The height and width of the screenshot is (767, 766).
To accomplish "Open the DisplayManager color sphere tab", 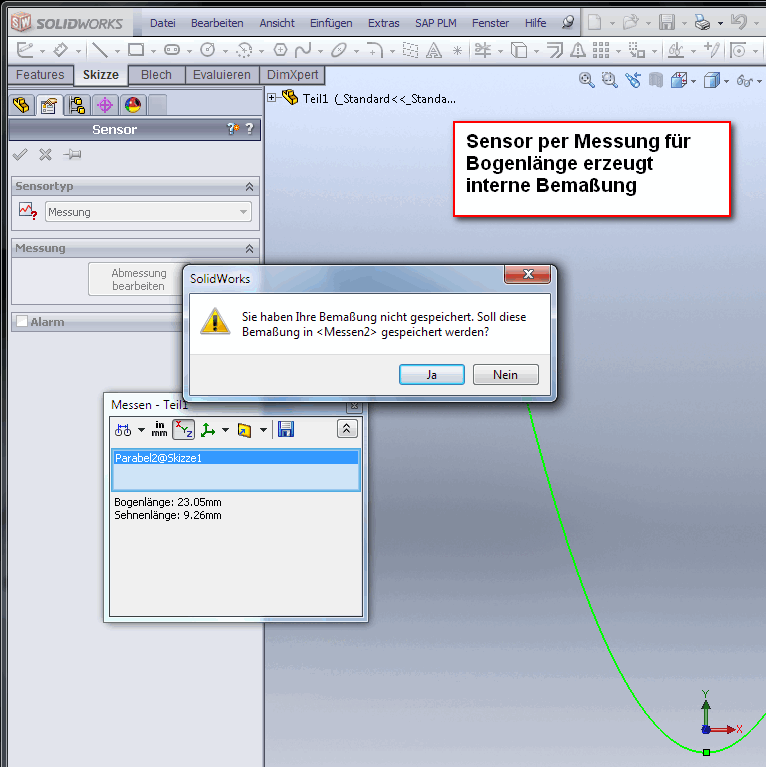I will [133, 105].
